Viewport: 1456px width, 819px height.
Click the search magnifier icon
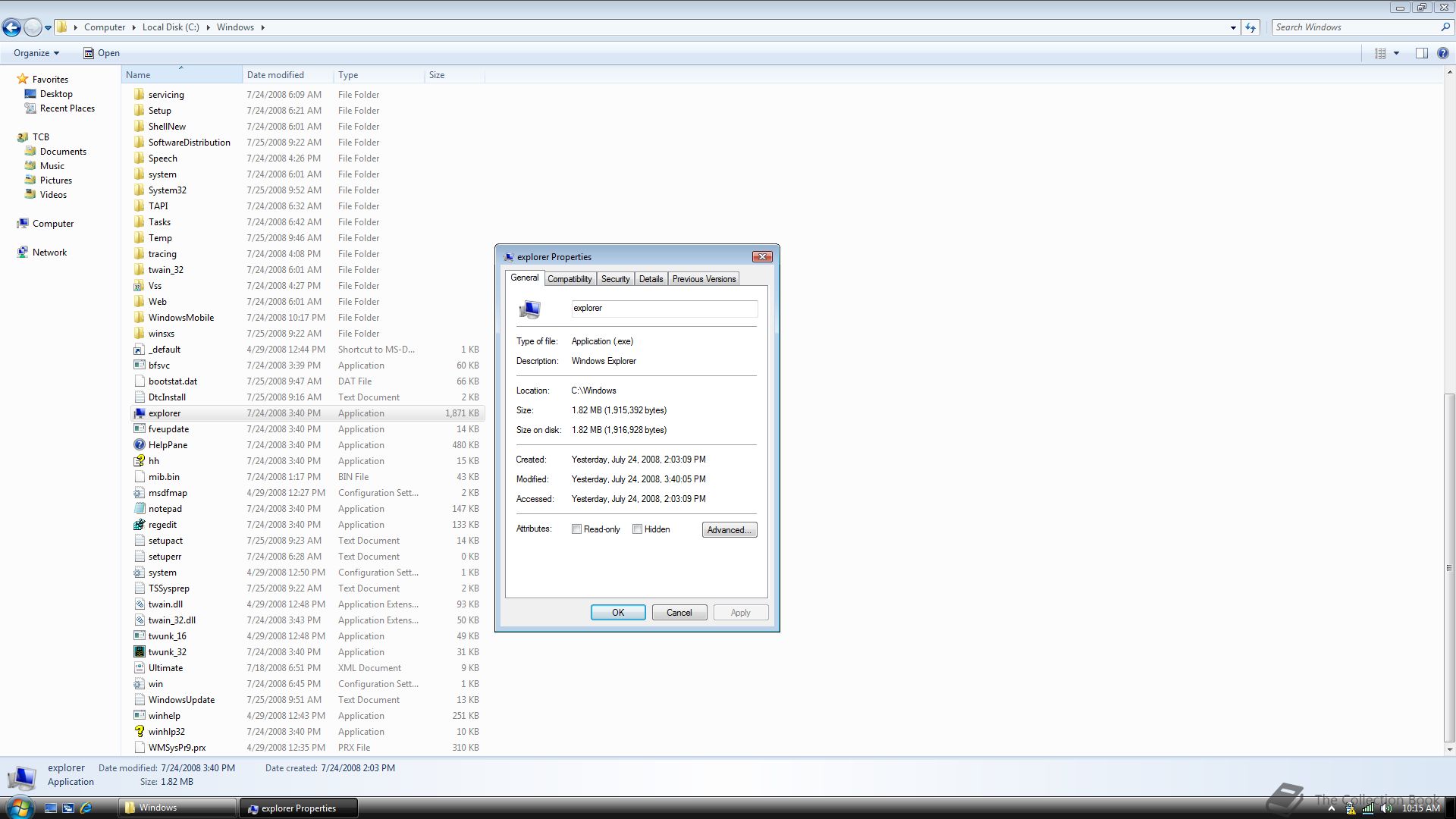[1445, 27]
